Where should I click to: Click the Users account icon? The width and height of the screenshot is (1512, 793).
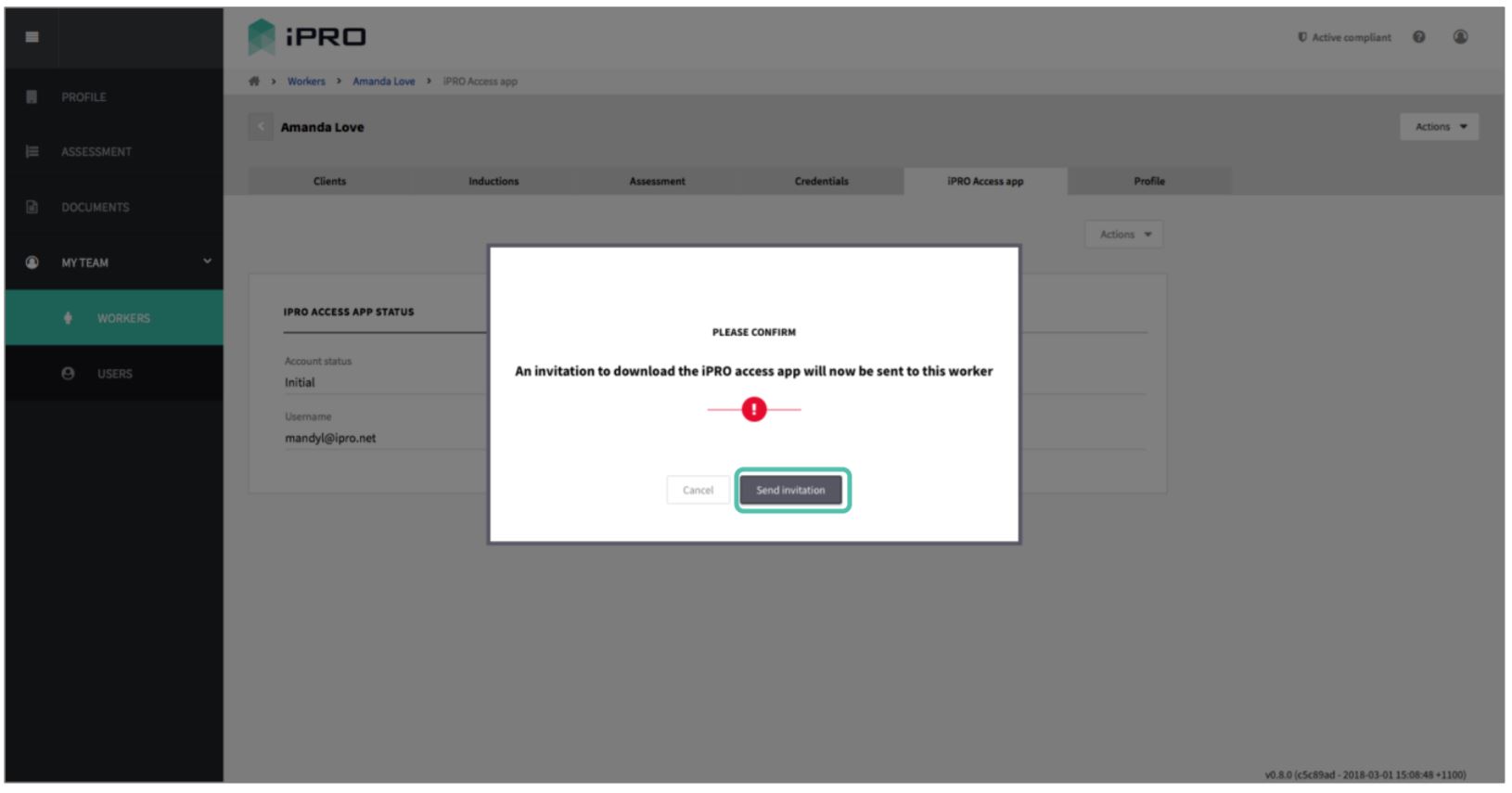pos(68,374)
